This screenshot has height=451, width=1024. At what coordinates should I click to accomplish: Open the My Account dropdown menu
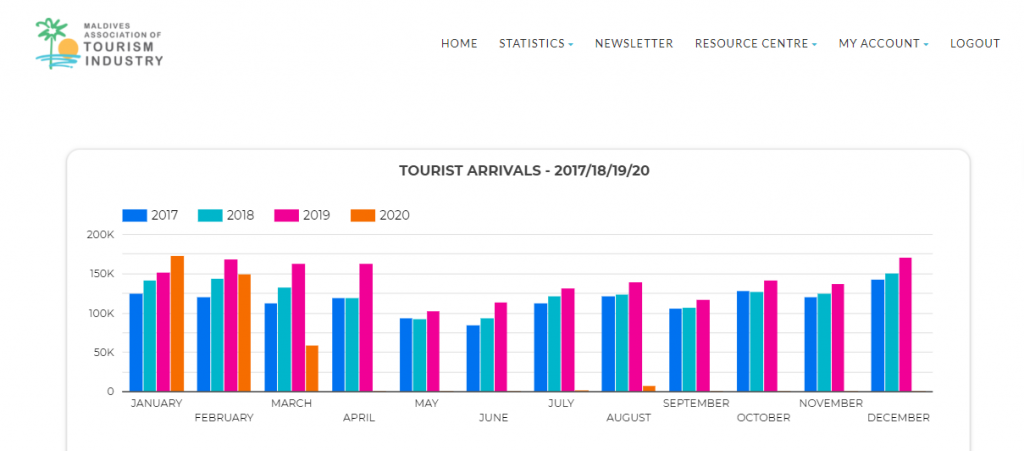pyautogui.click(x=884, y=44)
